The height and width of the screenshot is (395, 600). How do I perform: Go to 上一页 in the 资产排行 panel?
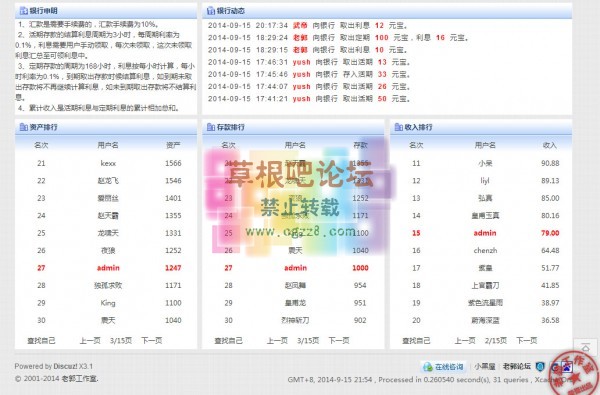coord(90,340)
